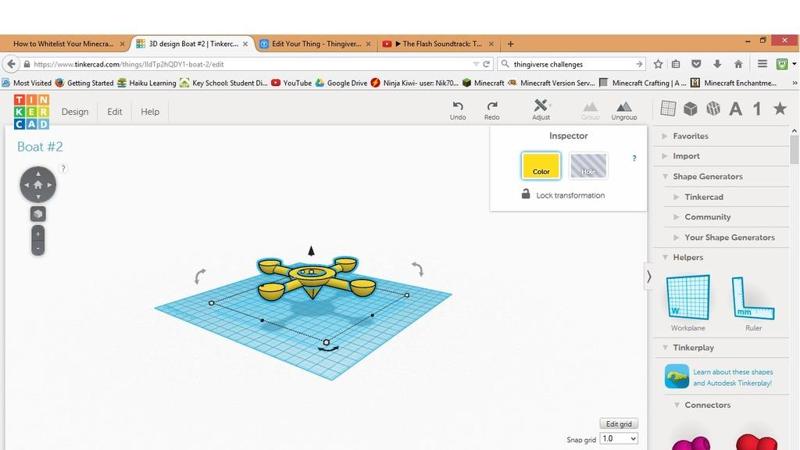The height and width of the screenshot is (450, 800).
Task: Zoom in with the plus button
Action: (38, 234)
